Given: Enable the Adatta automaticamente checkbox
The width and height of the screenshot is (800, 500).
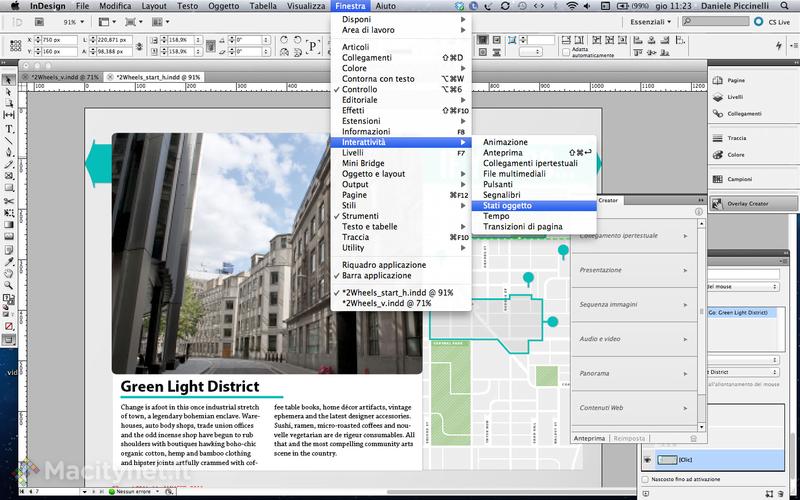Looking at the screenshot, I should coord(564,50).
